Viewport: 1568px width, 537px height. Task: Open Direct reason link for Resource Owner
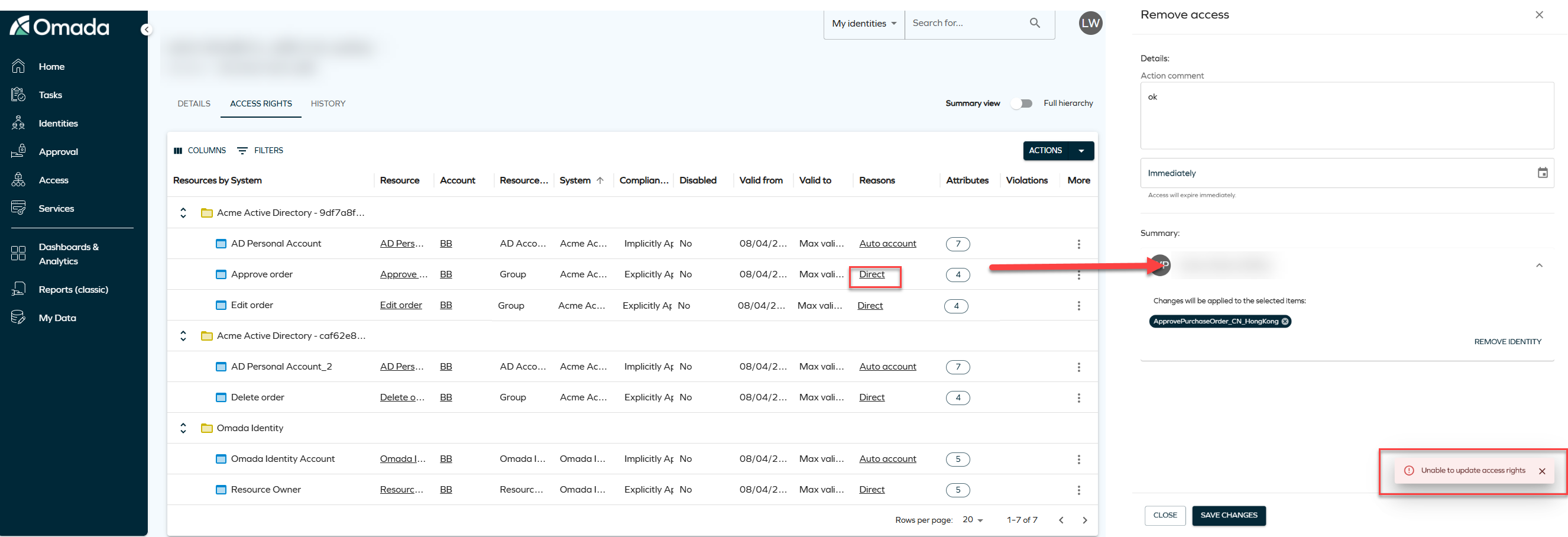(872, 490)
